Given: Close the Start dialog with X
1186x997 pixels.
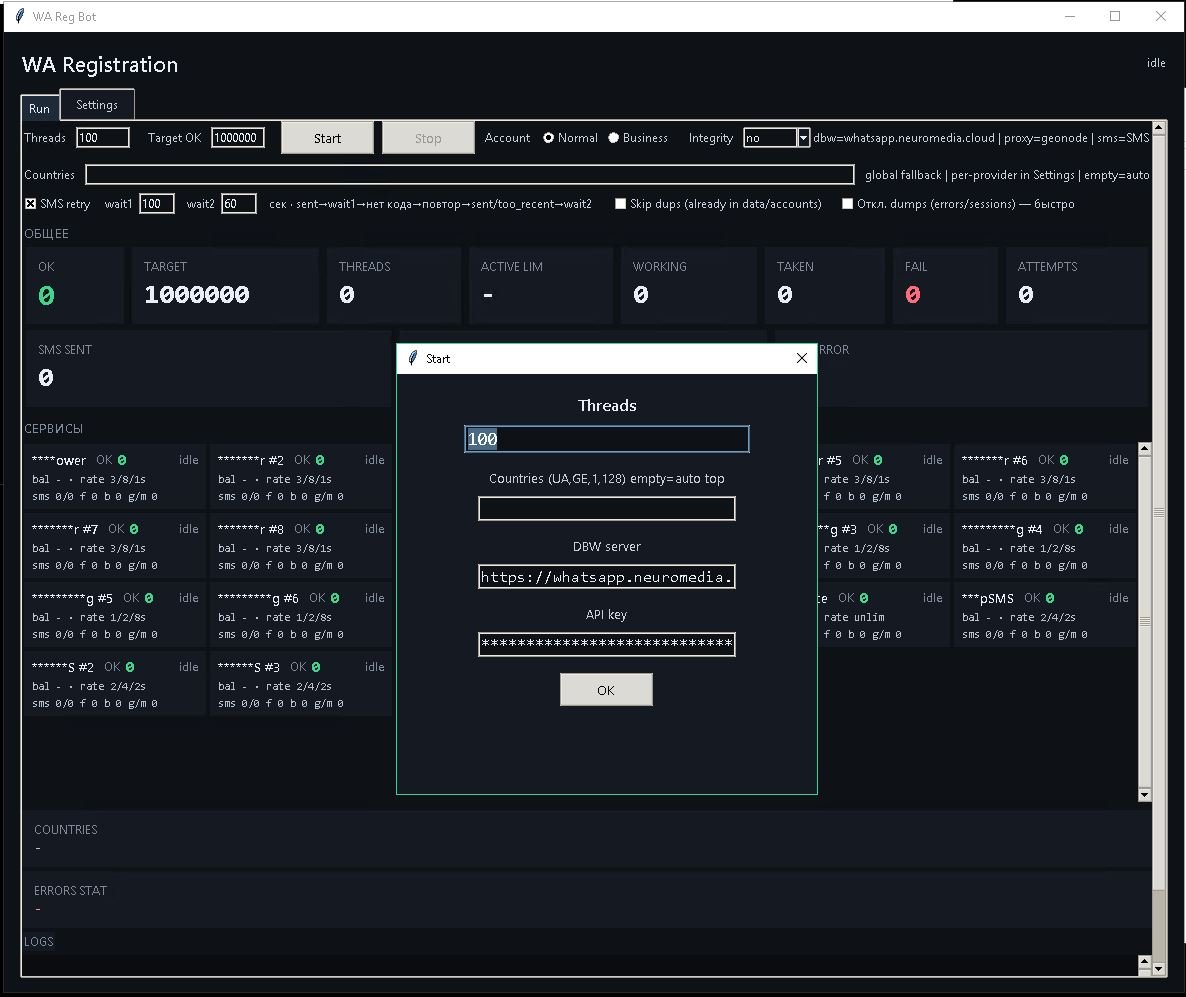Looking at the screenshot, I should click(802, 358).
